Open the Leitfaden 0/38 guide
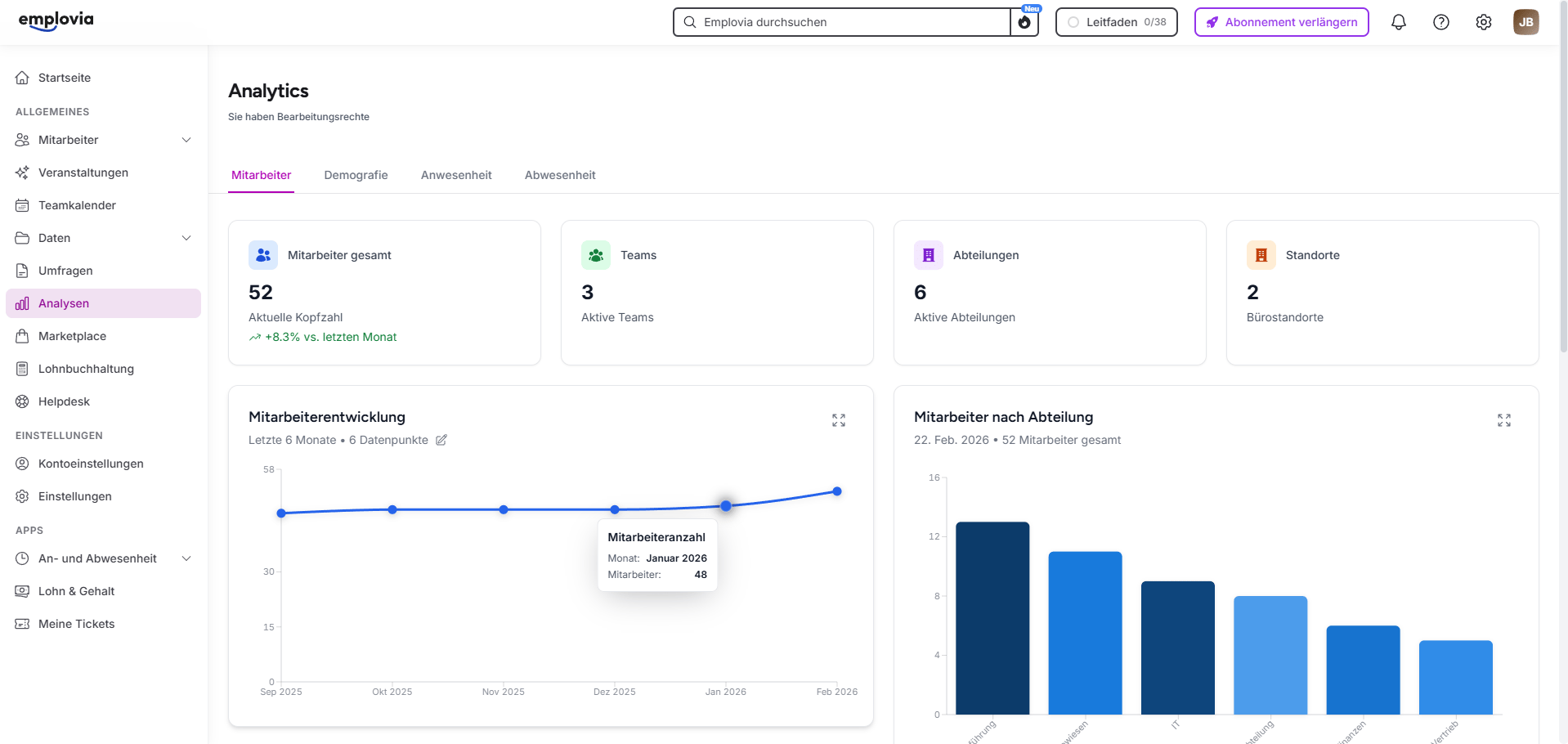 click(1117, 22)
